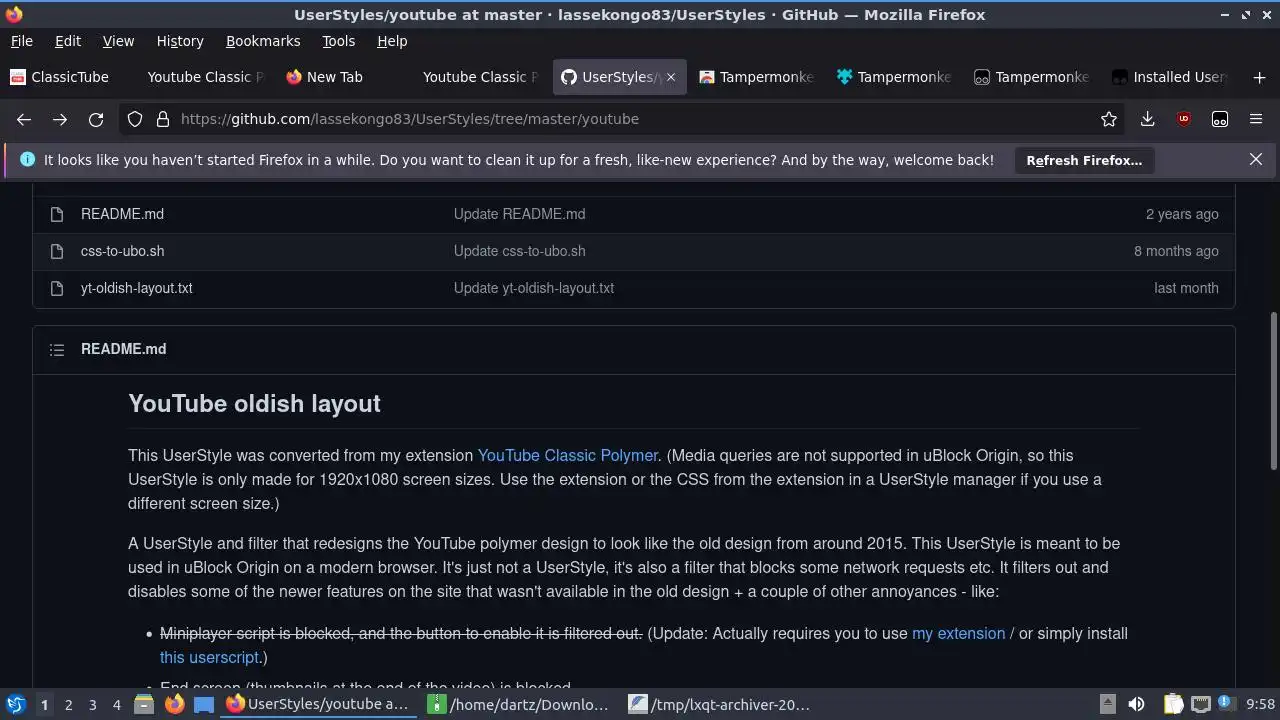Open the View menu

click(118, 41)
